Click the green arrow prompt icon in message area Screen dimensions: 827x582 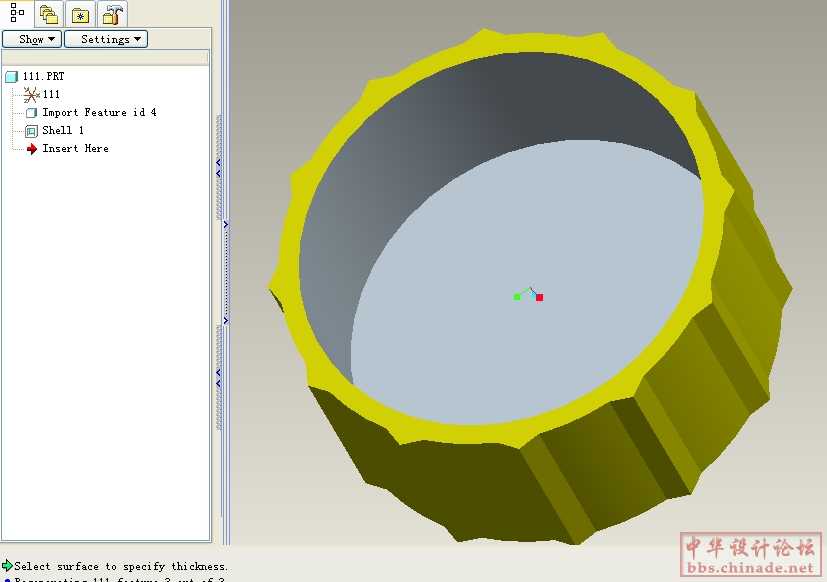pos(7,566)
